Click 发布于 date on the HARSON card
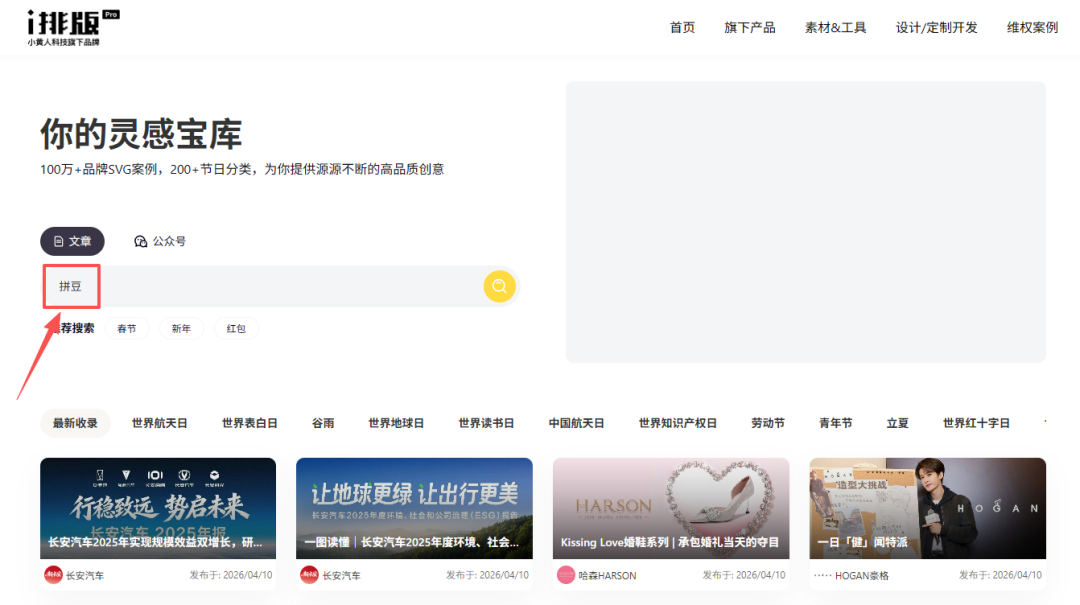1080x605 pixels. [744, 575]
